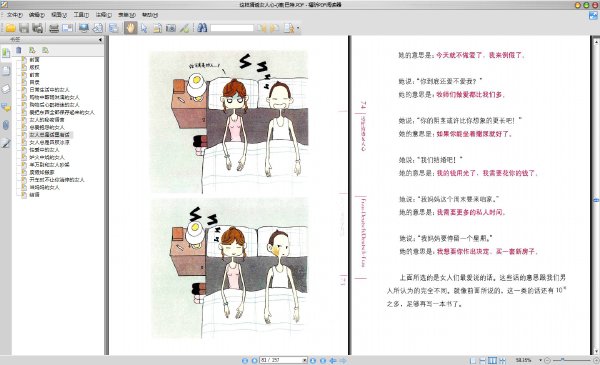Image resolution: width=600 pixels, height=365 pixels.
Task: Click the monitor screen toolbar icon
Action: pos(84,28)
